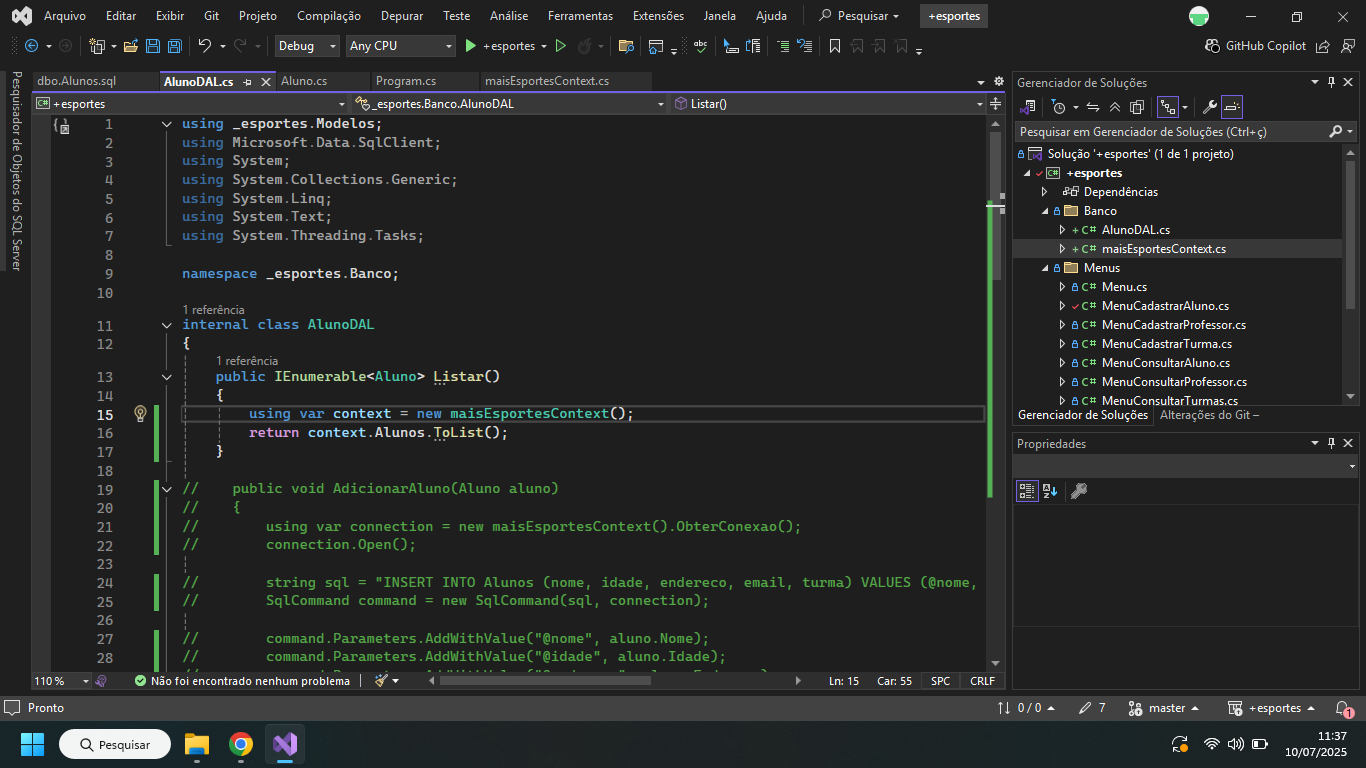
Task: Open the Depurar menu
Action: (400, 16)
